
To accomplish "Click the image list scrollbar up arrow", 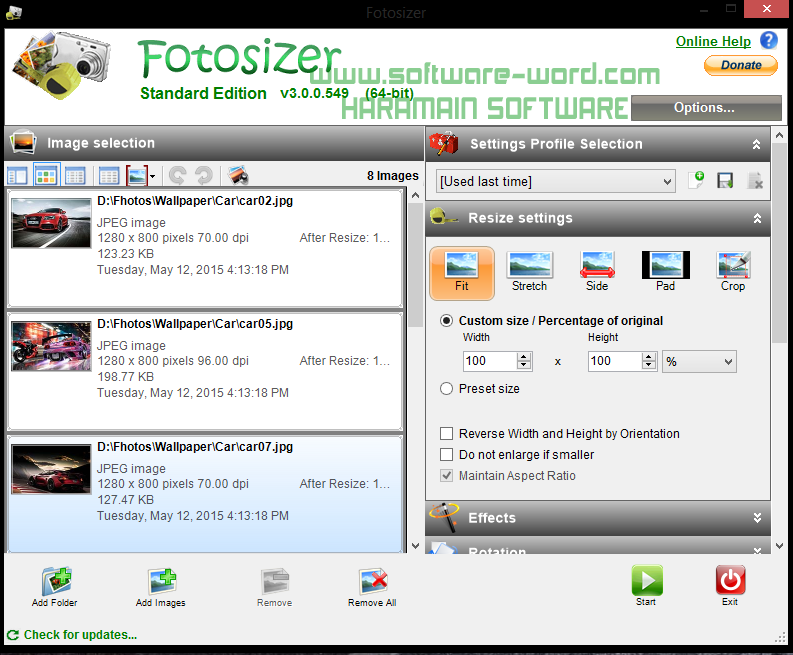I will point(415,196).
